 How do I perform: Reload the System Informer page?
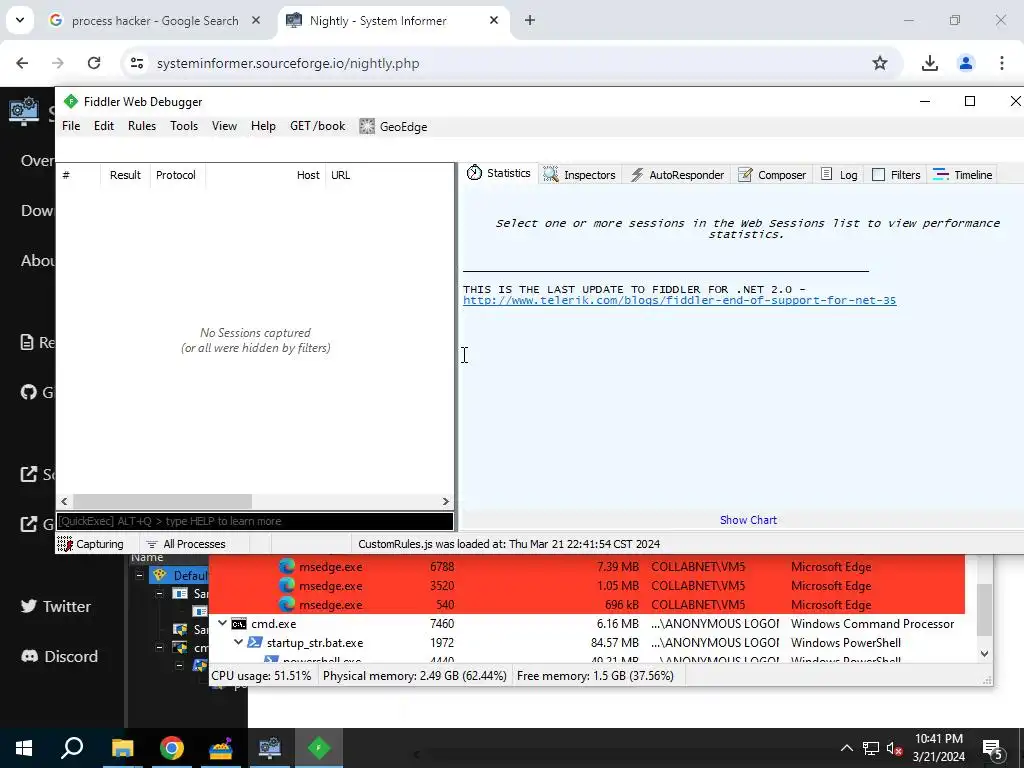[94, 63]
